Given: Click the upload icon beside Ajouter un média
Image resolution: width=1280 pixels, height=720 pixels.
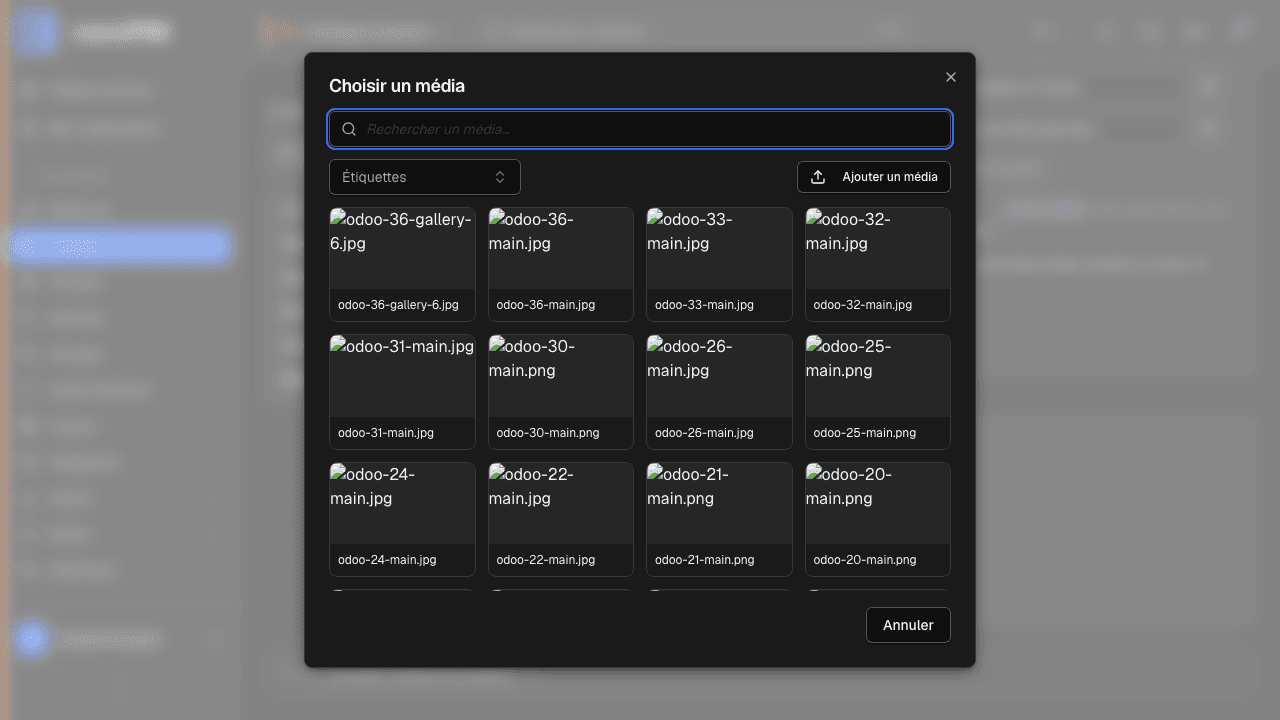Looking at the screenshot, I should point(818,177).
